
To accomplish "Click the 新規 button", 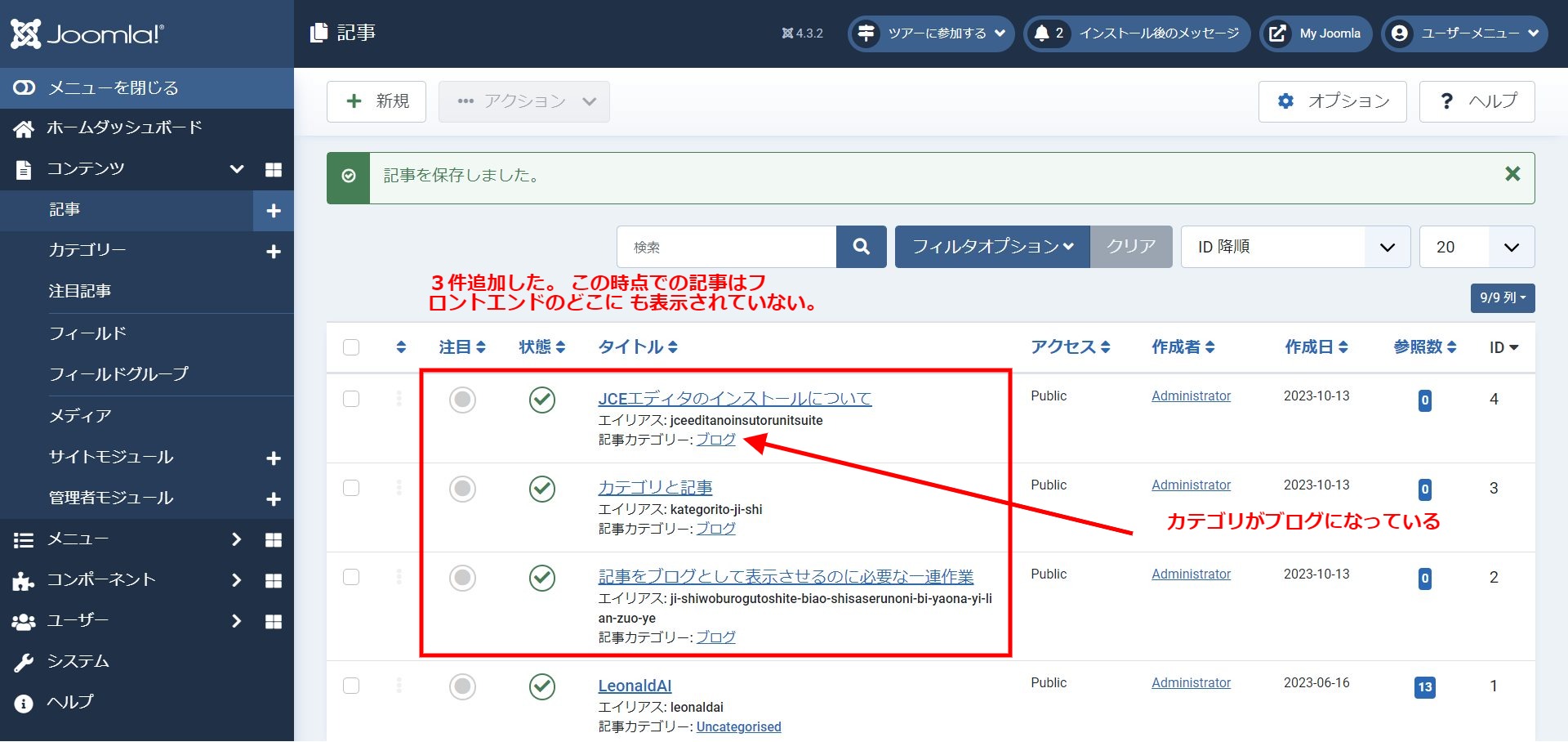I will pyautogui.click(x=376, y=101).
